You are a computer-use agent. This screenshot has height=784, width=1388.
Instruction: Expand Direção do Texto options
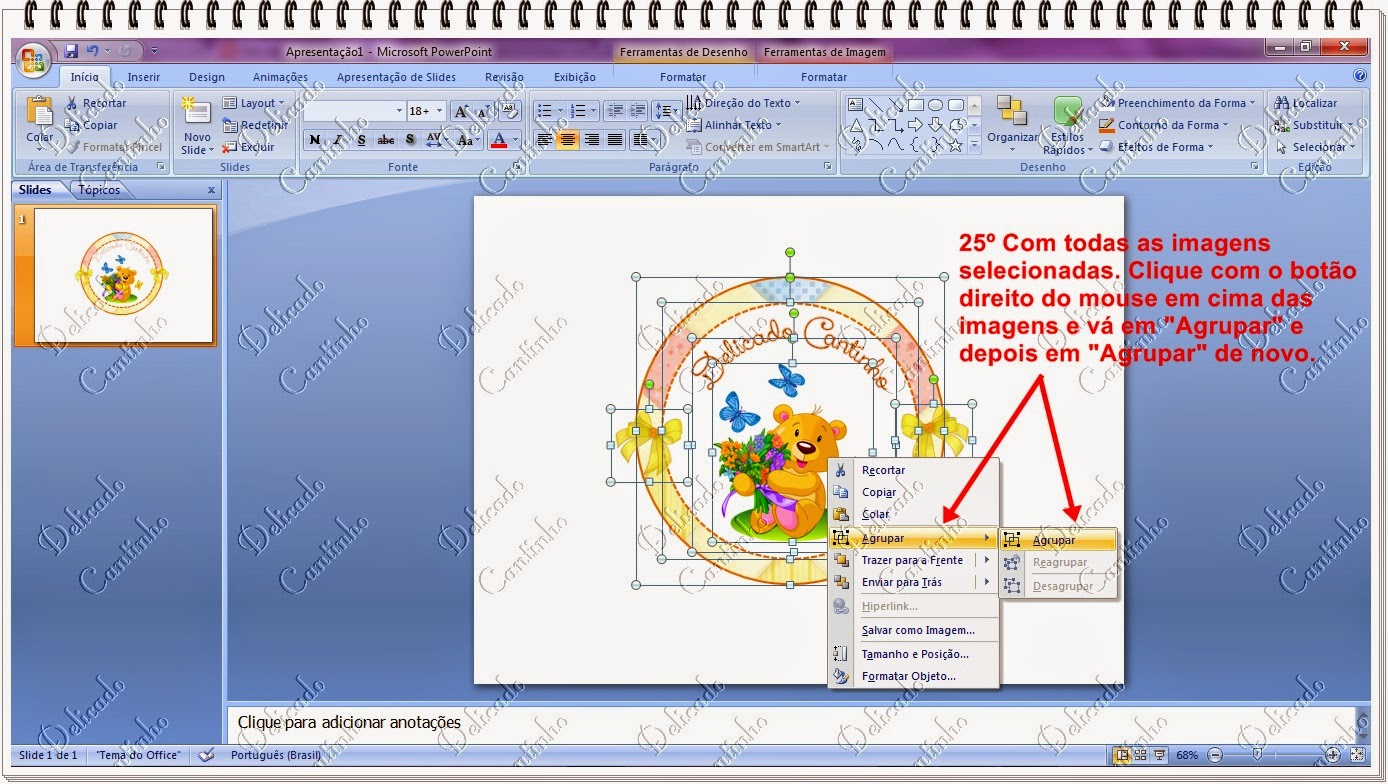tap(745, 103)
